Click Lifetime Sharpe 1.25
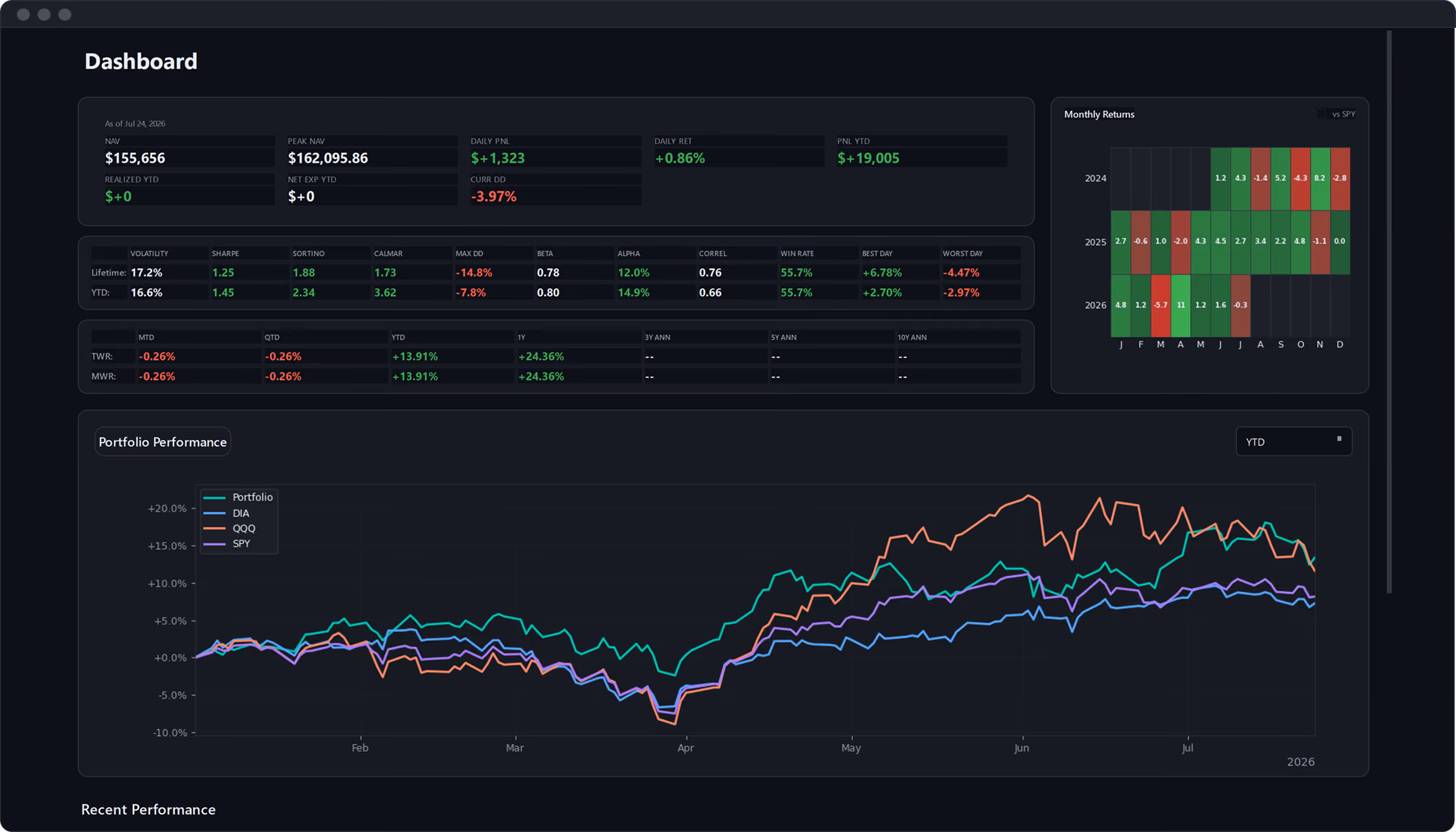Viewport: 1456px width, 832px height. 223,273
